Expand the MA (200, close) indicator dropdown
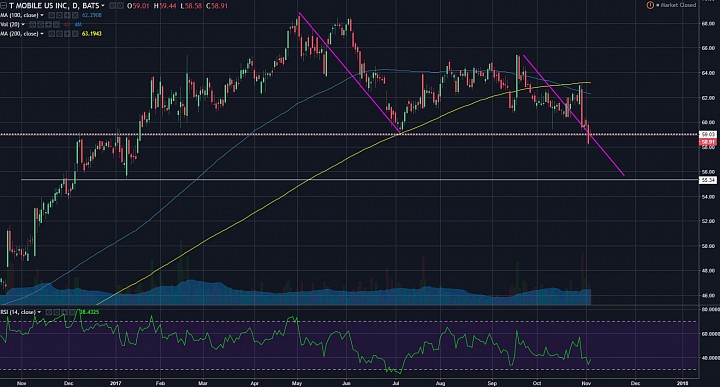 click(x=42, y=34)
